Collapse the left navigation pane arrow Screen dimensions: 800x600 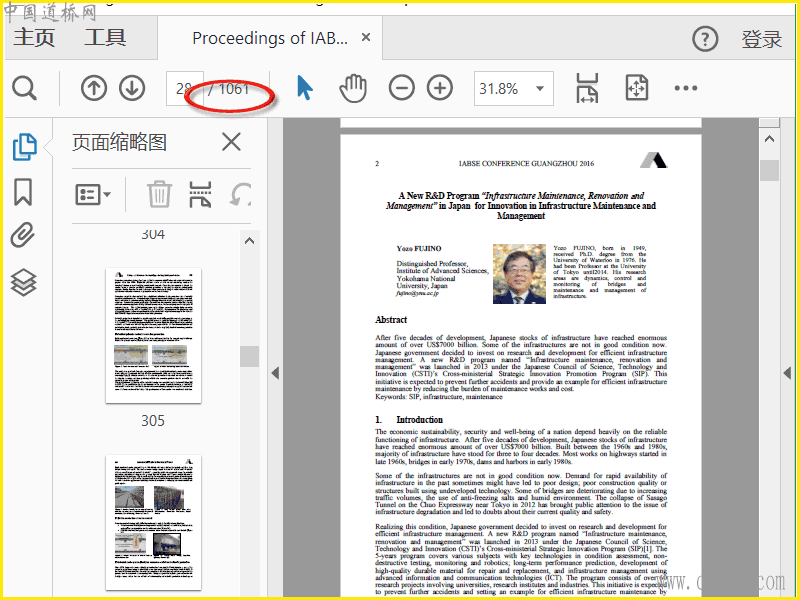(x=276, y=373)
